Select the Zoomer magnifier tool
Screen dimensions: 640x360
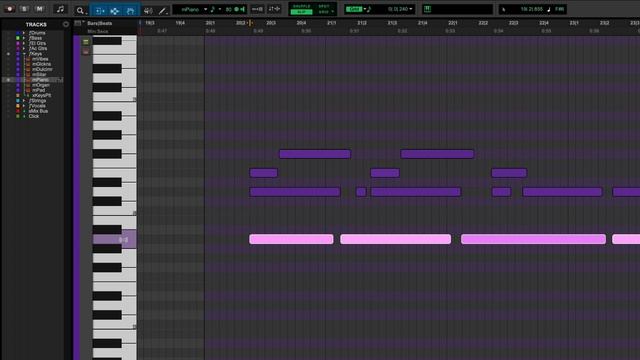point(81,11)
